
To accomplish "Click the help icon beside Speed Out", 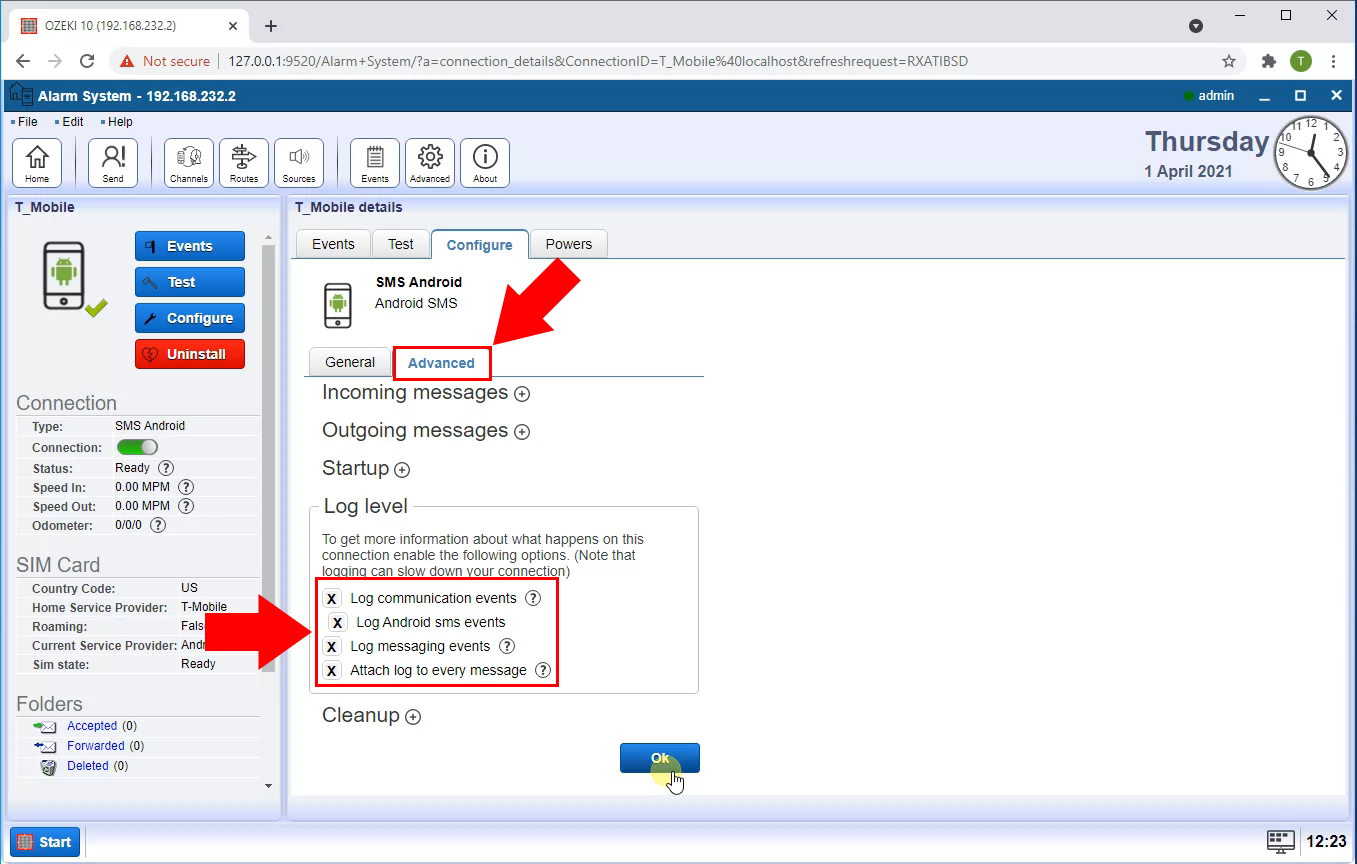I will tap(186, 506).
